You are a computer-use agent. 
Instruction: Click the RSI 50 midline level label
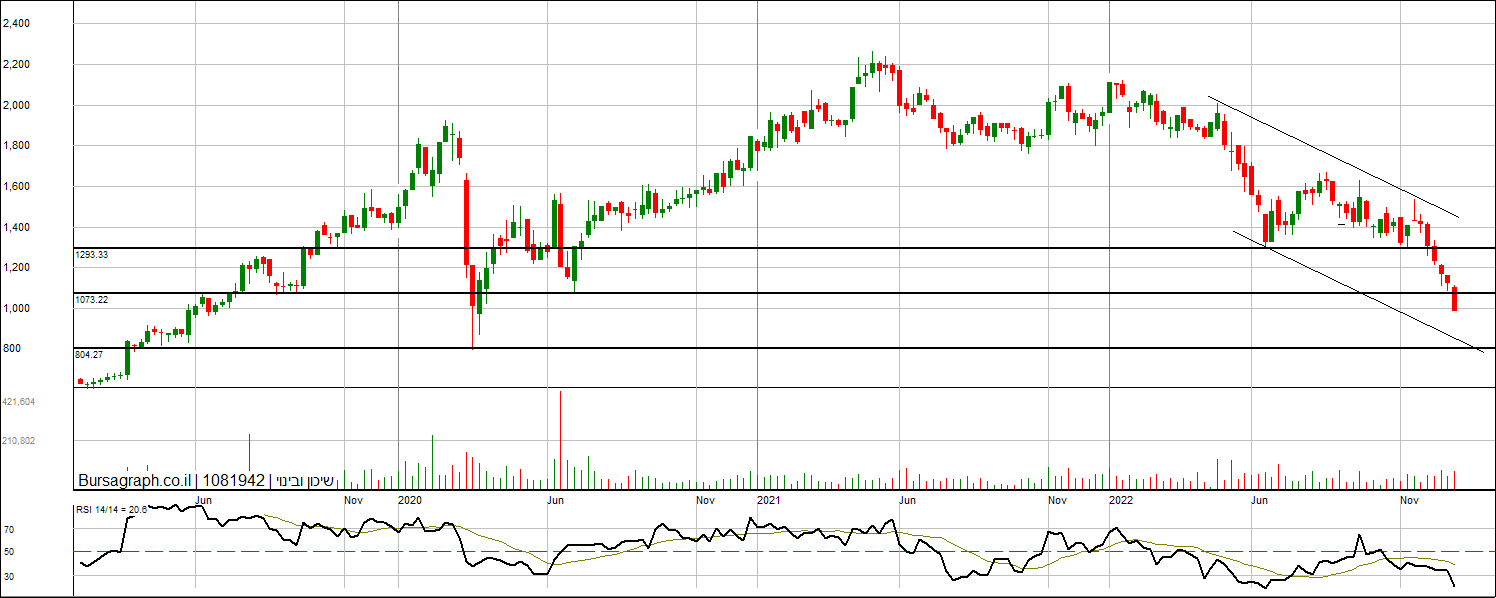click(x=8, y=552)
